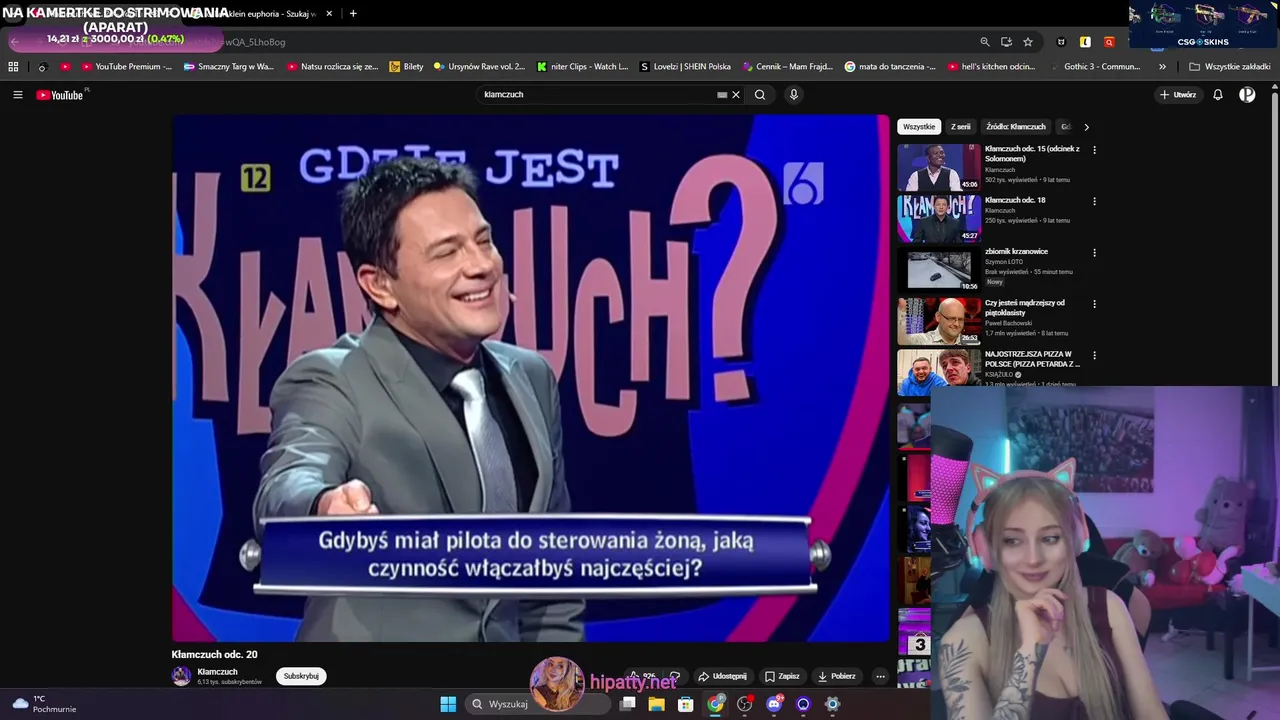The width and height of the screenshot is (1280, 720).
Task: Open the browser zoom magnifier icon
Action: (x=985, y=42)
